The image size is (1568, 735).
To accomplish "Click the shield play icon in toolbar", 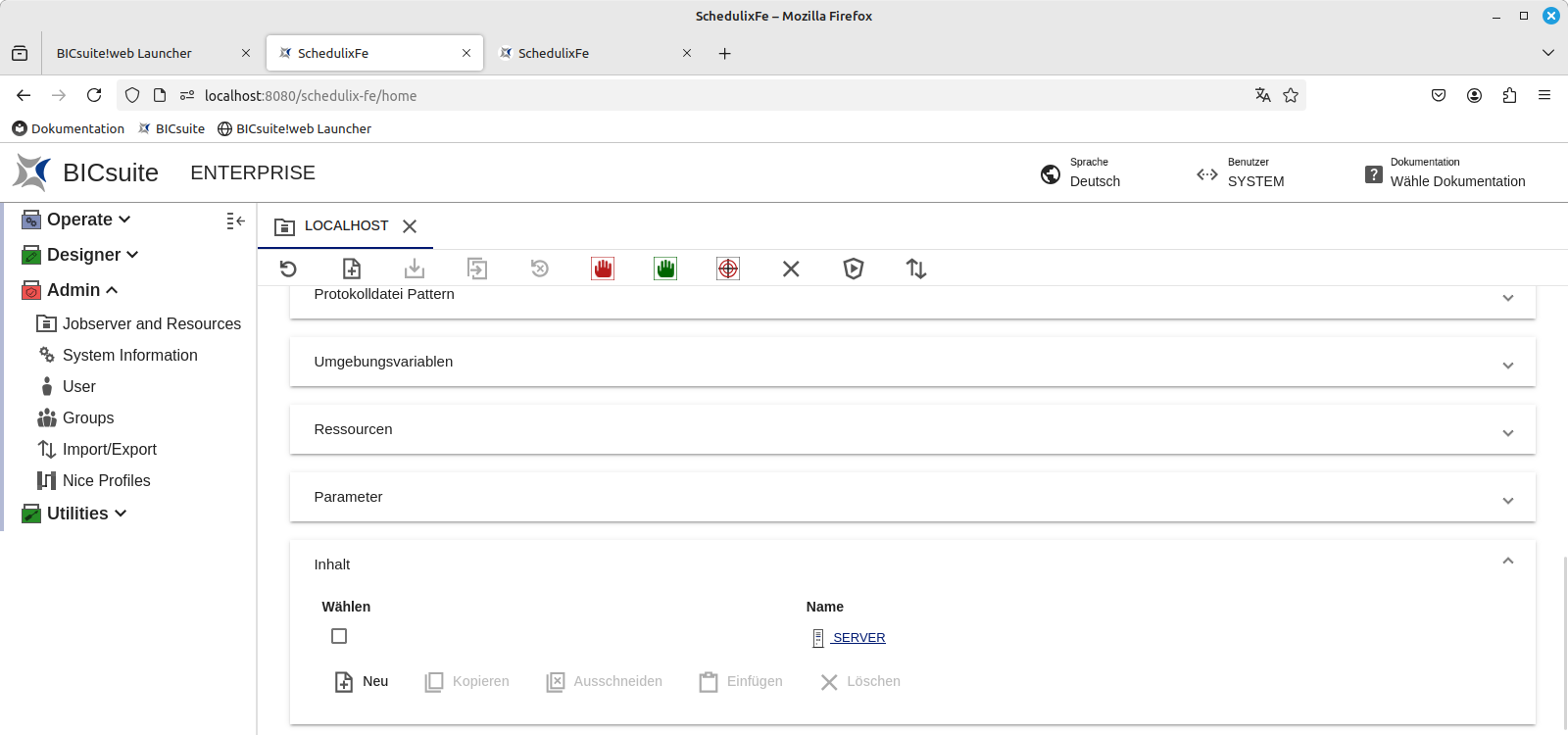I will point(854,269).
